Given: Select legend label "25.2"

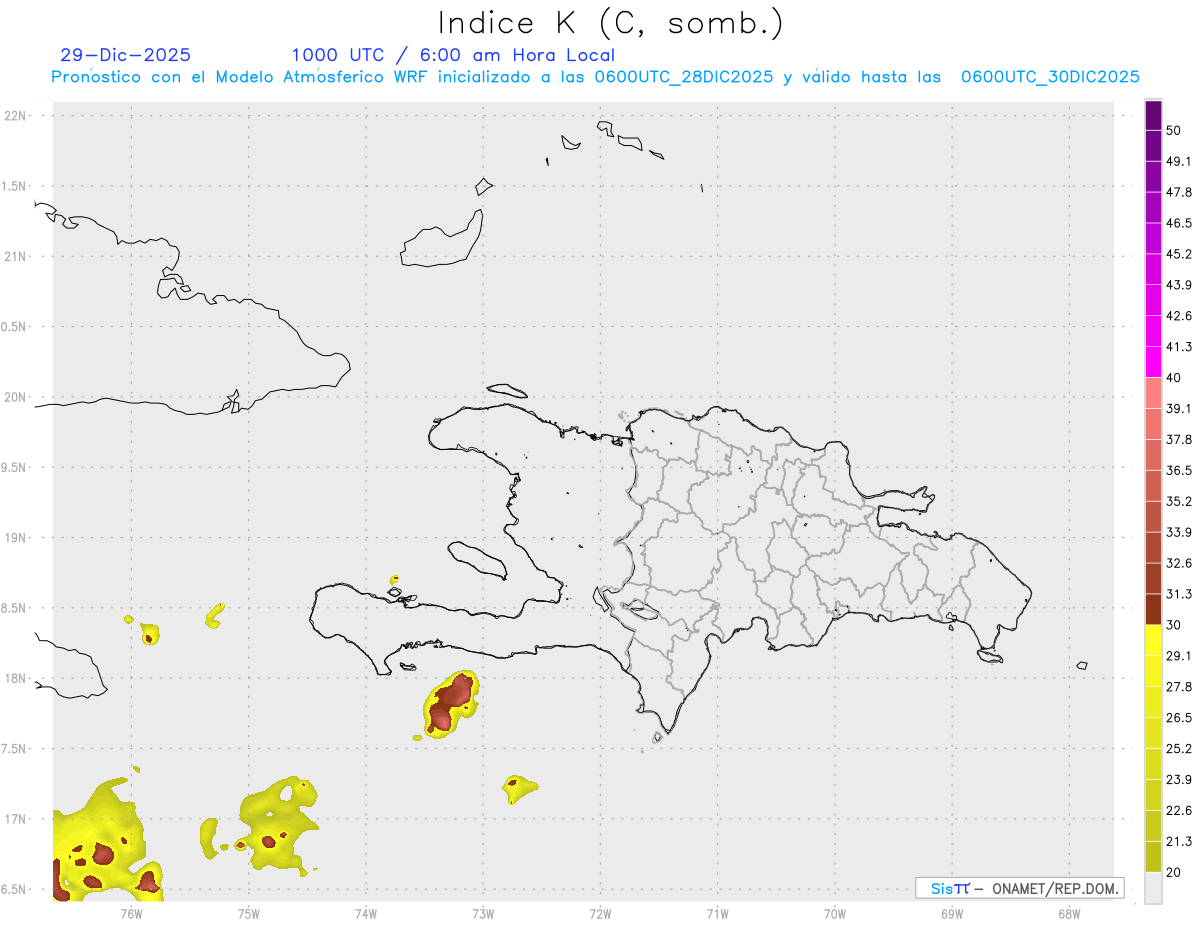Looking at the screenshot, I should click(x=1180, y=748).
